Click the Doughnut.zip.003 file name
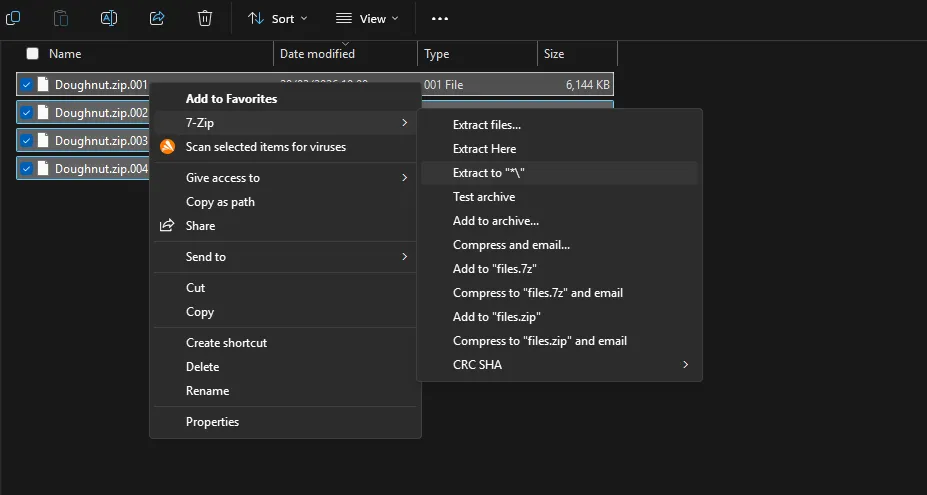 (x=101, y=141)
